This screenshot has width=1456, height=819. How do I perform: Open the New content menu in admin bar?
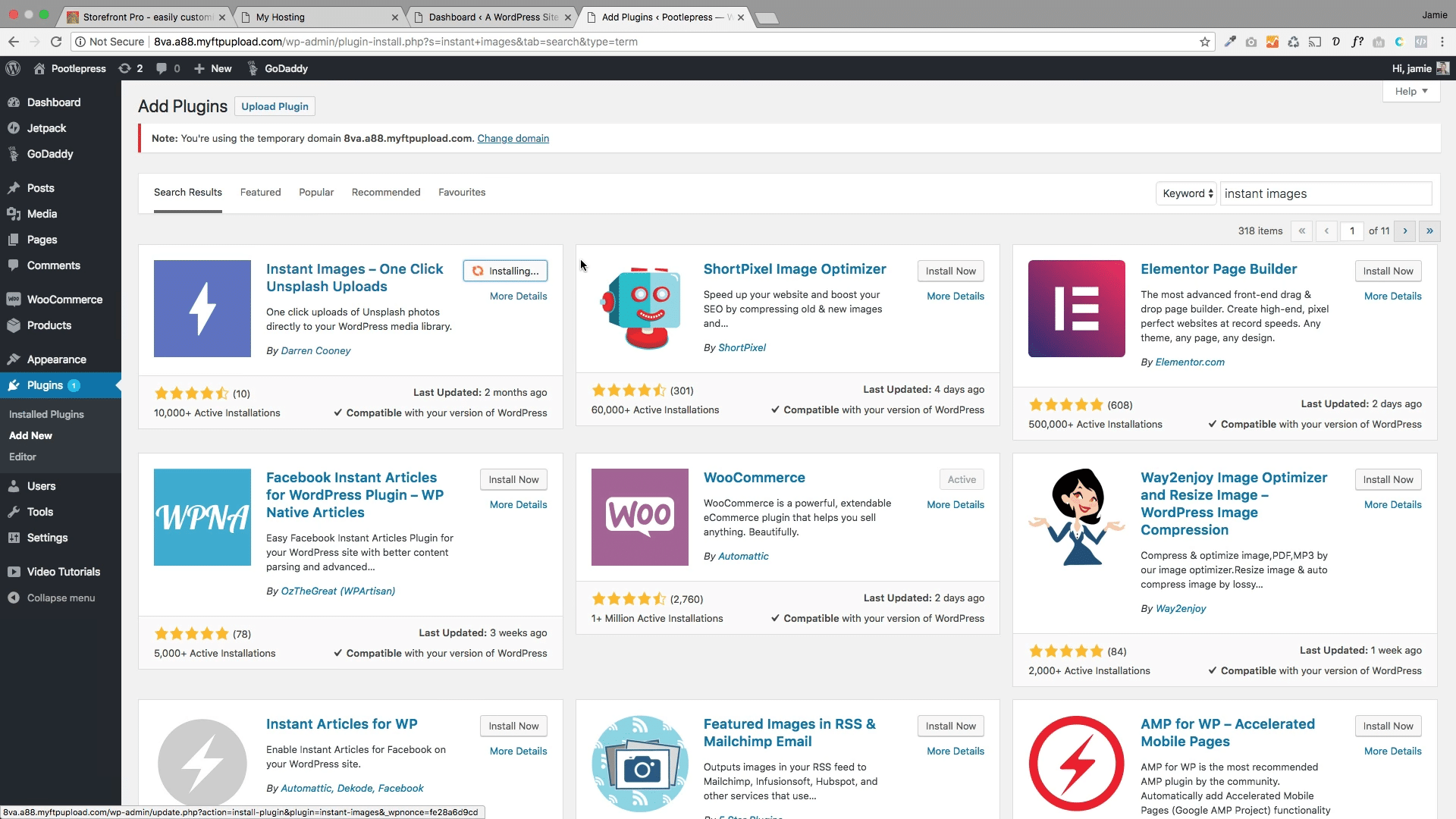click(213, 68)
